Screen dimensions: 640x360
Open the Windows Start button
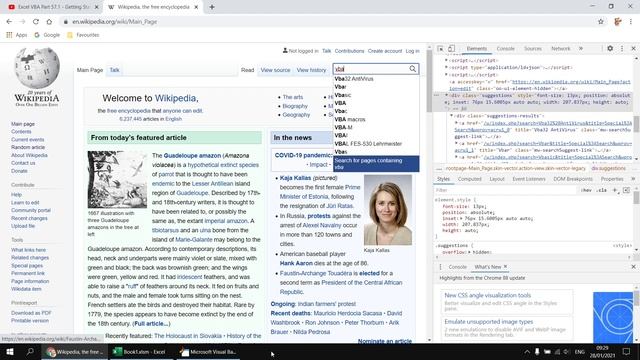tap(9, 352)
